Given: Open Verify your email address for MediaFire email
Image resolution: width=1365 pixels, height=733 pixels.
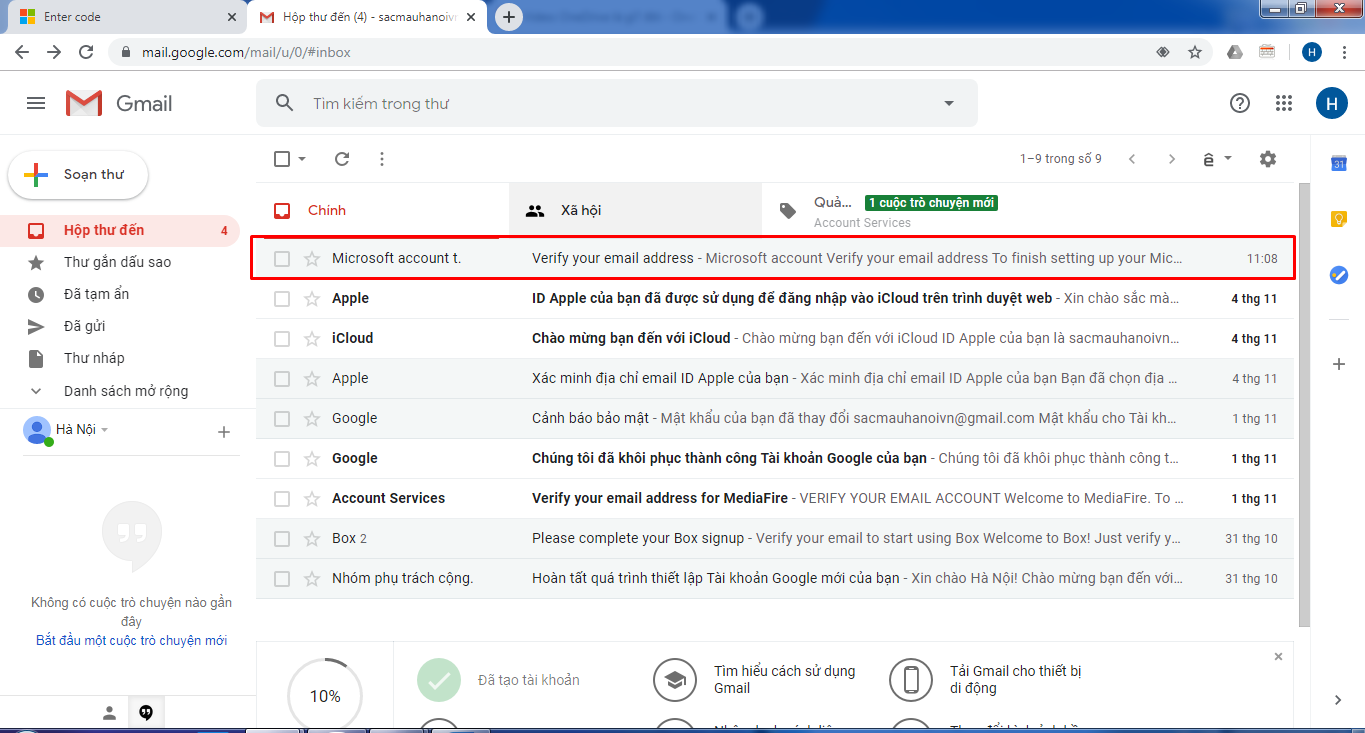Looking at the screenshot, I should (775, 498).
